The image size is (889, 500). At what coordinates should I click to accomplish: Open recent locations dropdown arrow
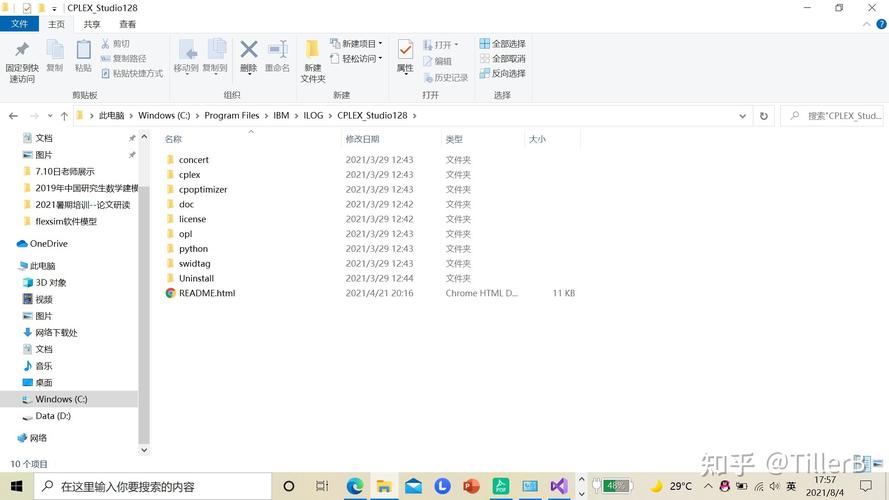50,116
